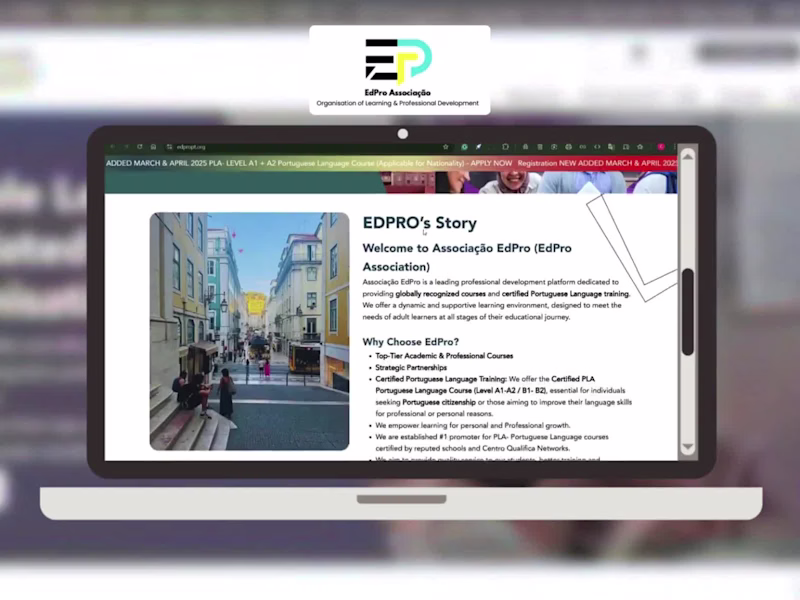This screenshot has height=600, width=800.
Task: Click the blue cursor-shaped extension icon
Action: point(478,146)
